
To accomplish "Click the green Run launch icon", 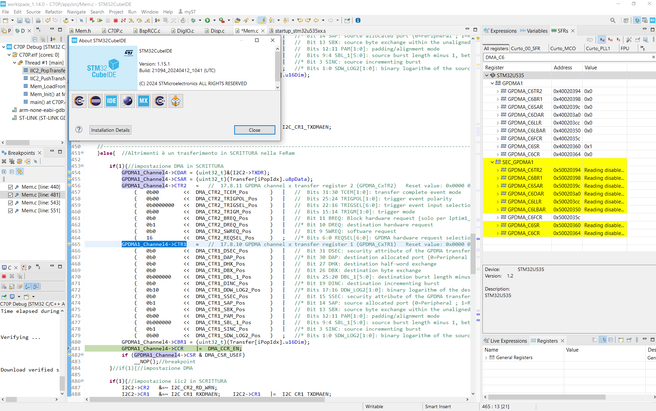I will click(207, 20).
